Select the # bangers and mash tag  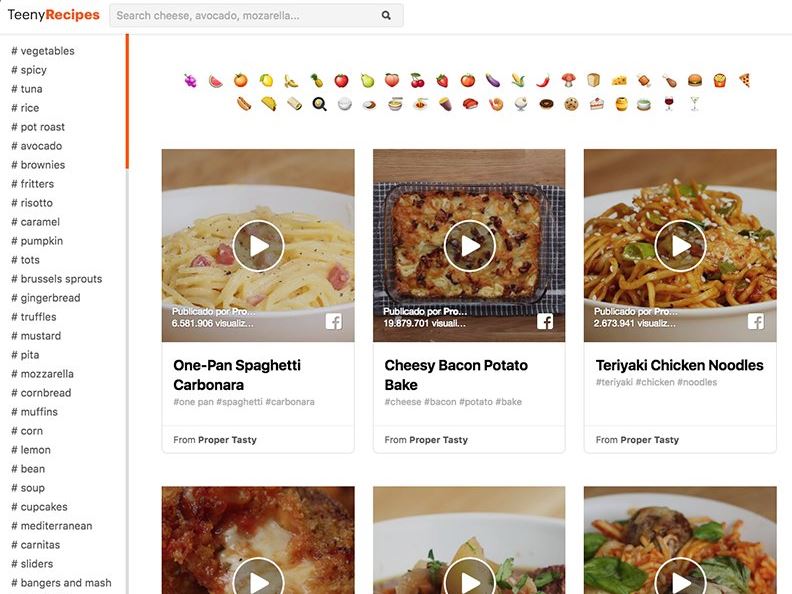click(x=61, y=583)
